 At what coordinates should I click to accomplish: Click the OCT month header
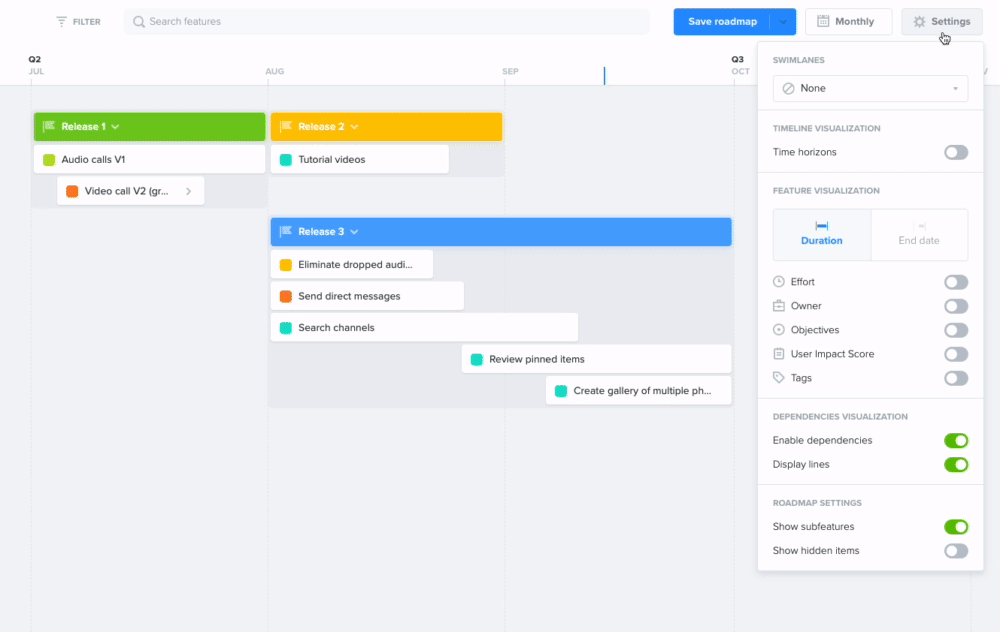pyautogui.click(x=740, y=71)
